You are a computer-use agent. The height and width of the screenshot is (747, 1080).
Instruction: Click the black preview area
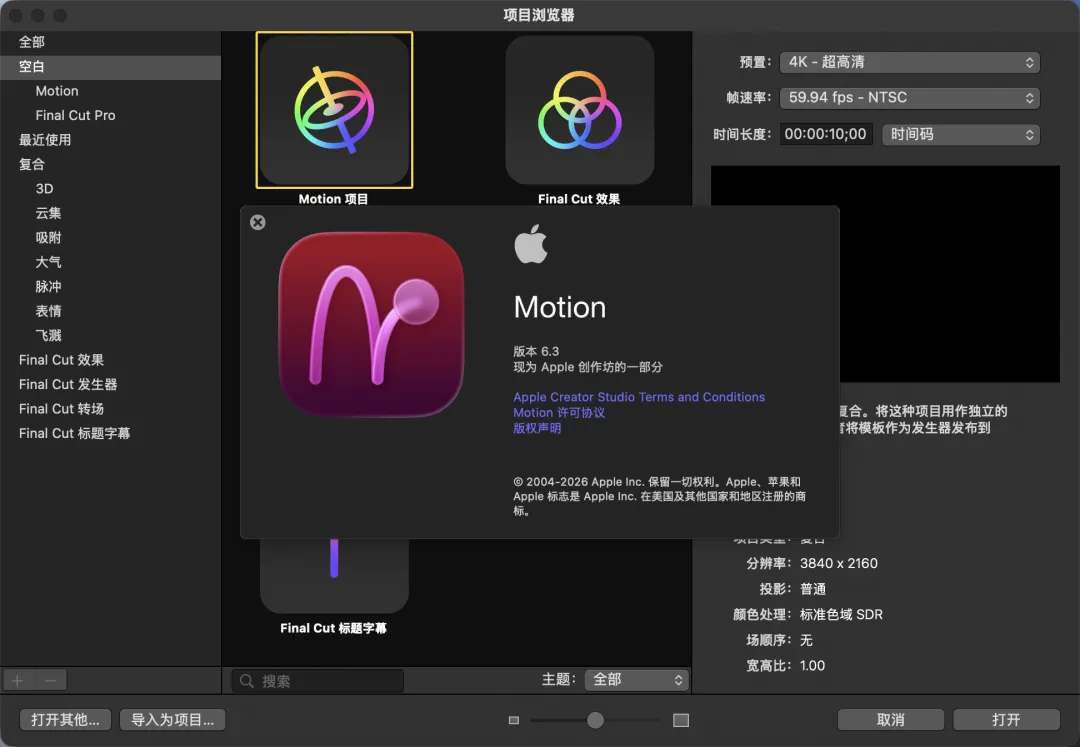click(x=950, y=273)
